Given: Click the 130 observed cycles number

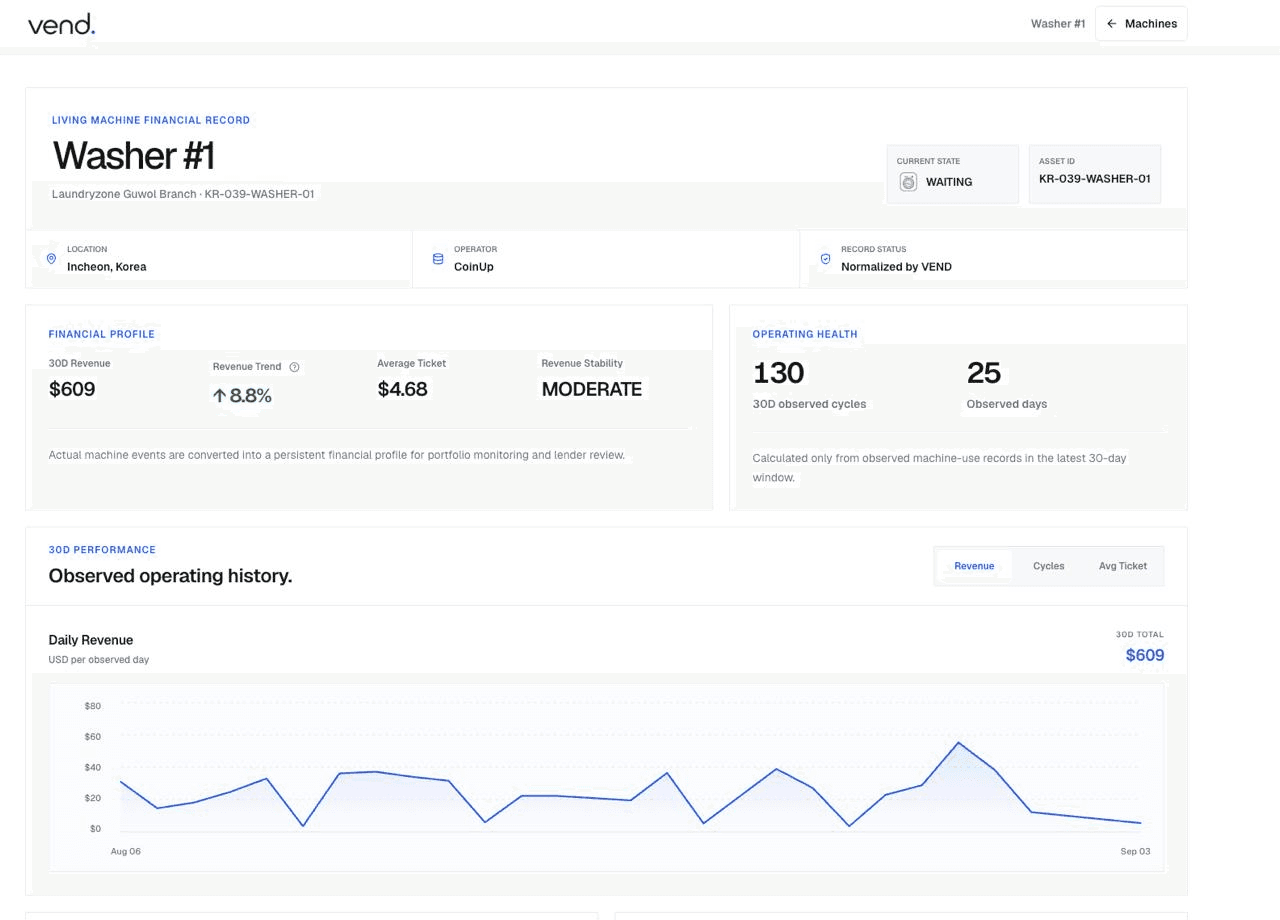Looking at the screenshot, I should click(x=778, y=373).
